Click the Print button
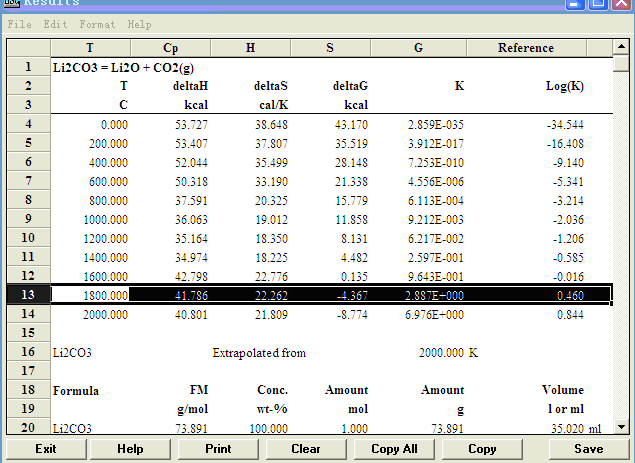 coord(218,449)
